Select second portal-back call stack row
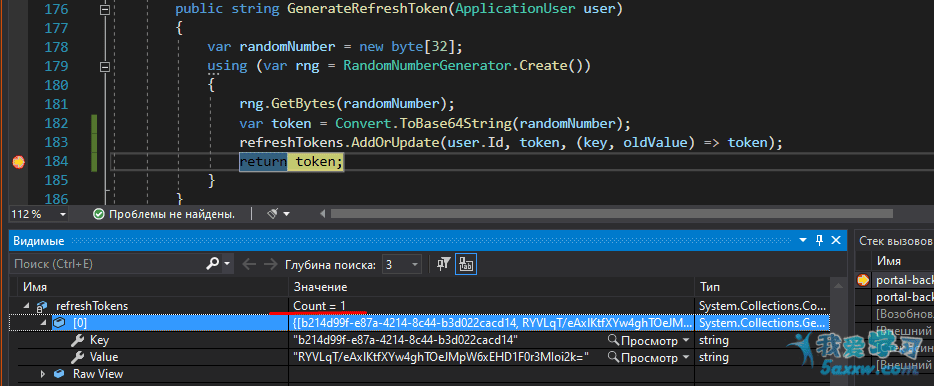 (x=904, y=297)
